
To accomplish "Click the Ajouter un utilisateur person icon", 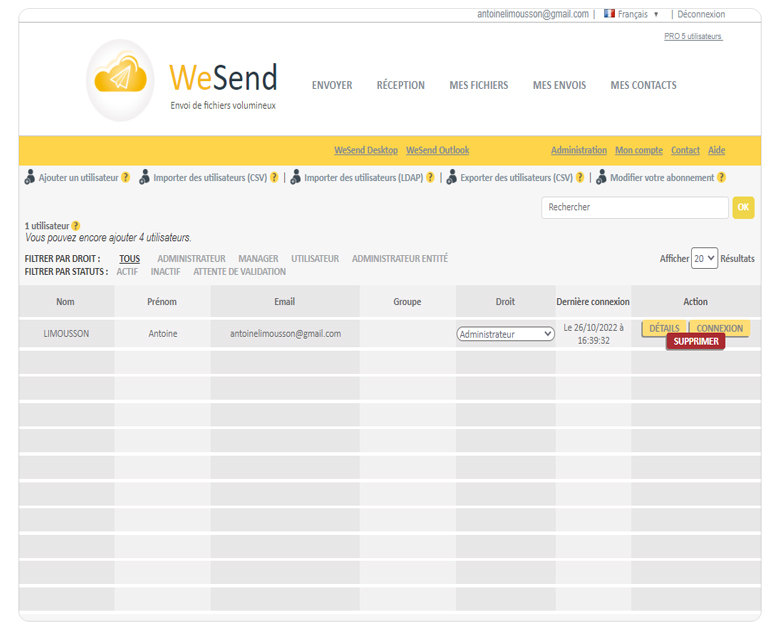I will coord(30,177).
